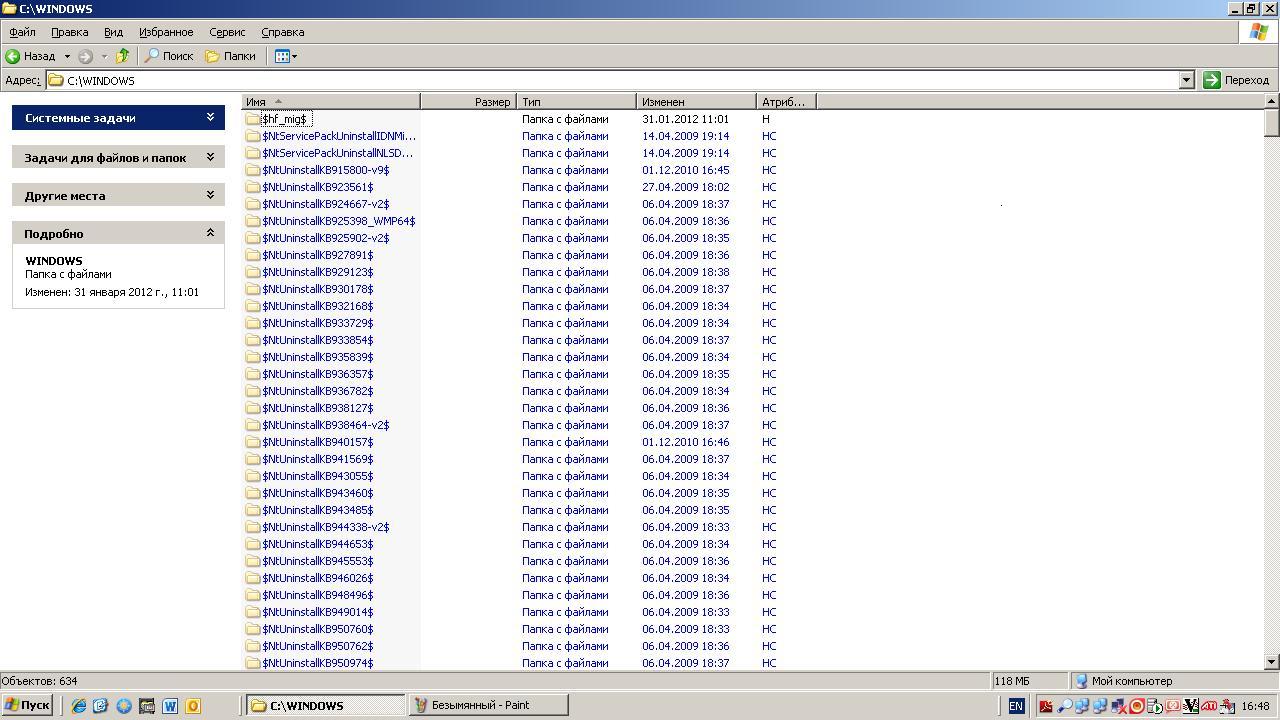Viewport: 1280px width, 720px height.
Task: Click the ATI tray icon
Action: [1209, 706]
